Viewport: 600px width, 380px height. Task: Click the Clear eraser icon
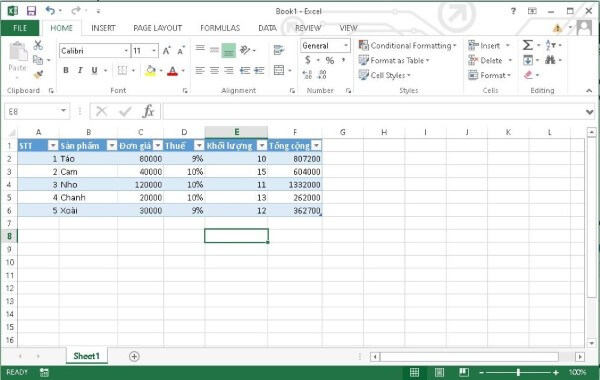(x=528, y=75)
